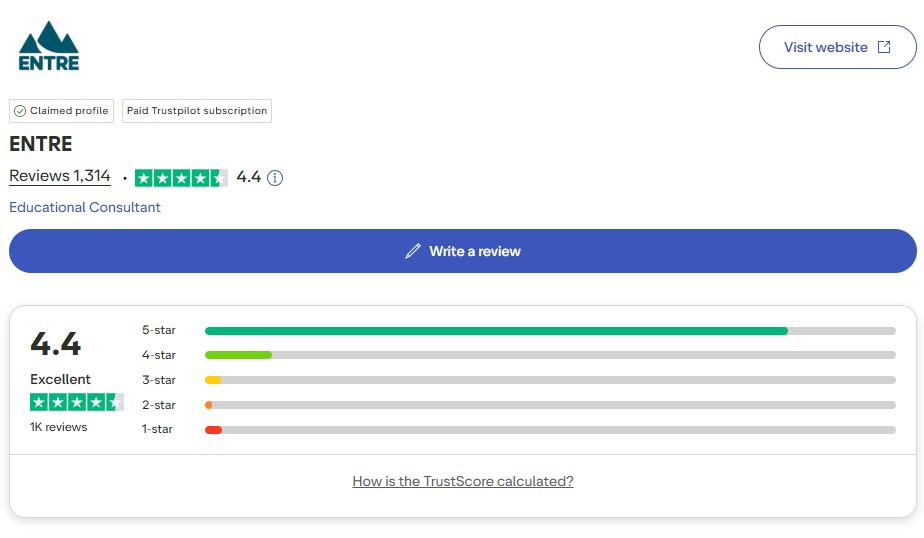
Task: Open the TrustScore info icon
Action: coord(275,177)
